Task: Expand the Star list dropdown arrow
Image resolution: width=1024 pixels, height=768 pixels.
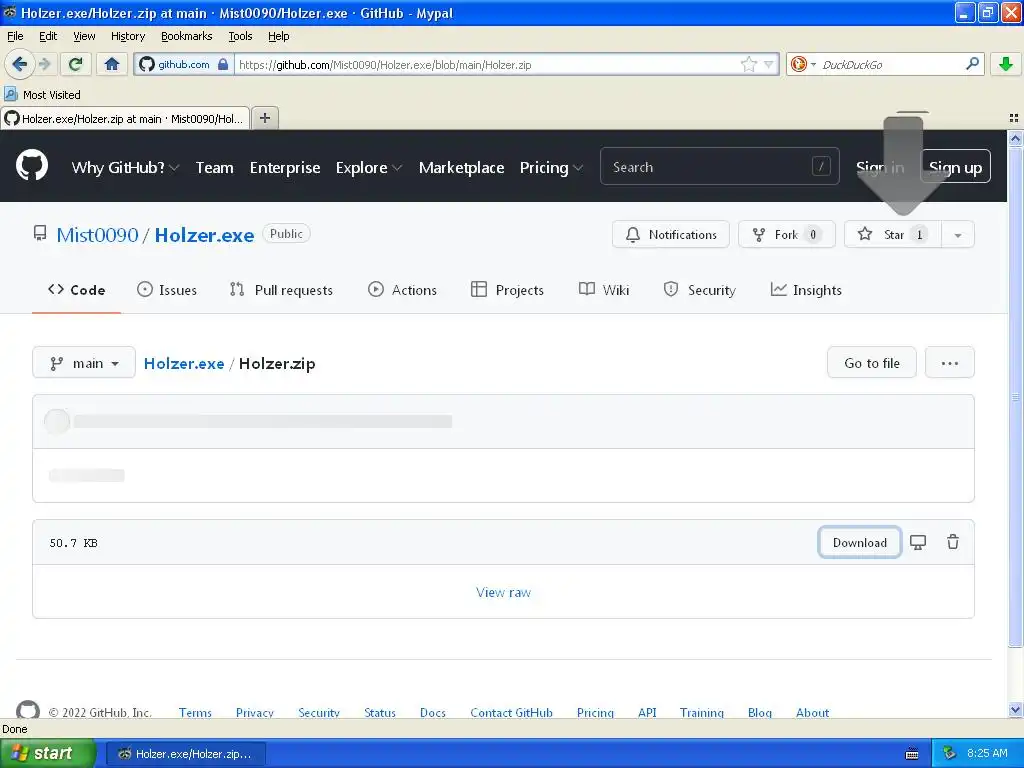Action: 957,234
